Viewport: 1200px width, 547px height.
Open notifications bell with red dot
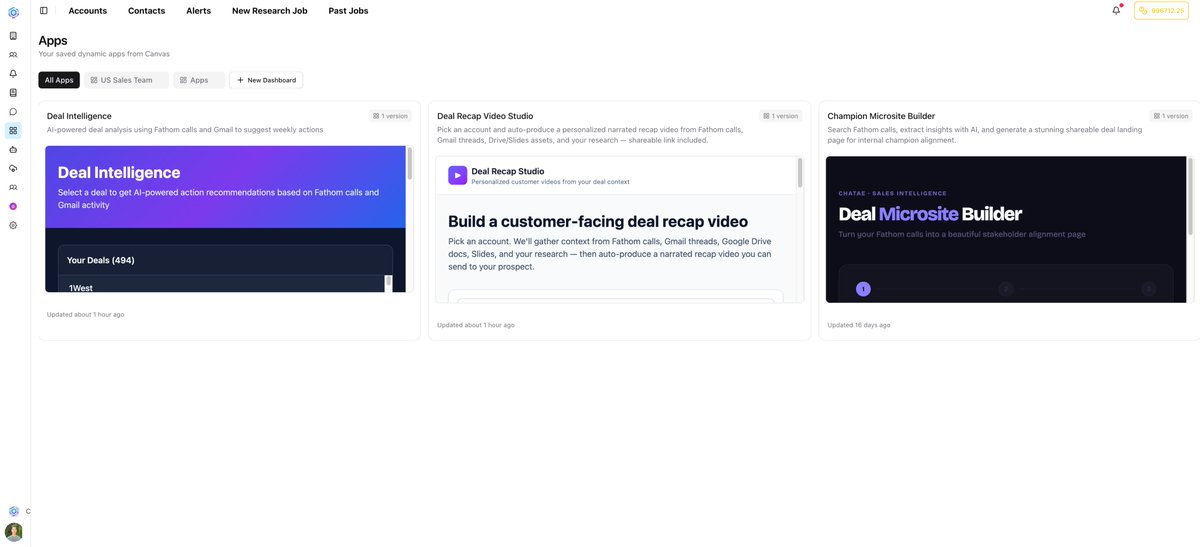click(x=1116, y=10)
